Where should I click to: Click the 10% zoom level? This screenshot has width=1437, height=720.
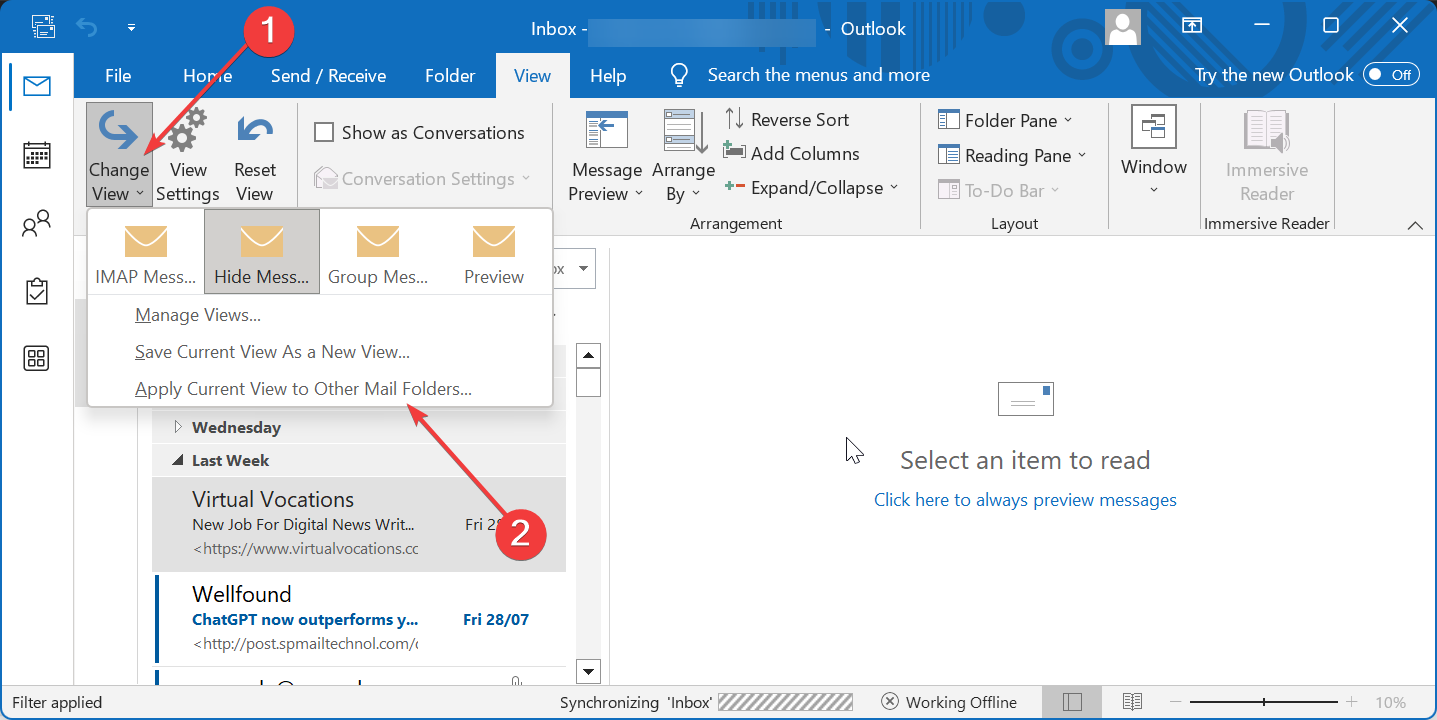1391,702
